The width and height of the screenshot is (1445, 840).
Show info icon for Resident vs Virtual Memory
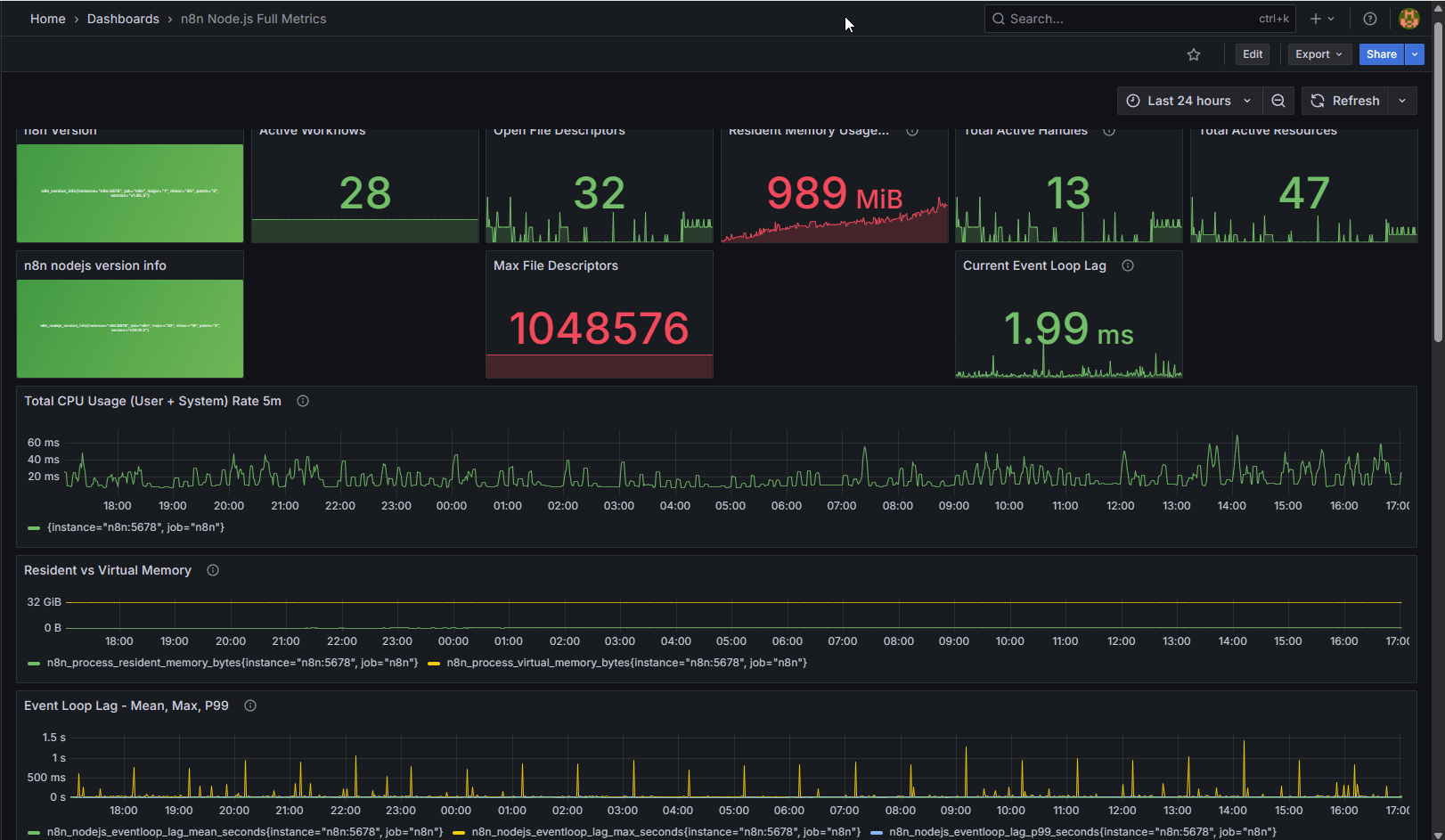[213, 570]
